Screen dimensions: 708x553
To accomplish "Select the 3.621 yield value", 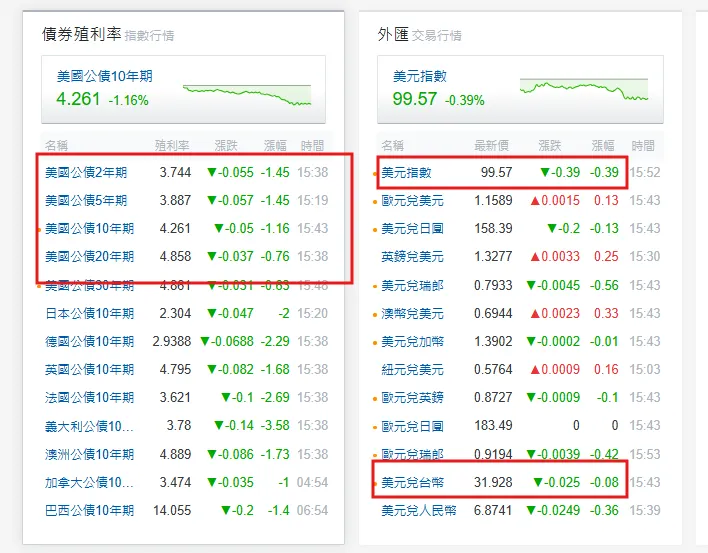I will [175, 397].
